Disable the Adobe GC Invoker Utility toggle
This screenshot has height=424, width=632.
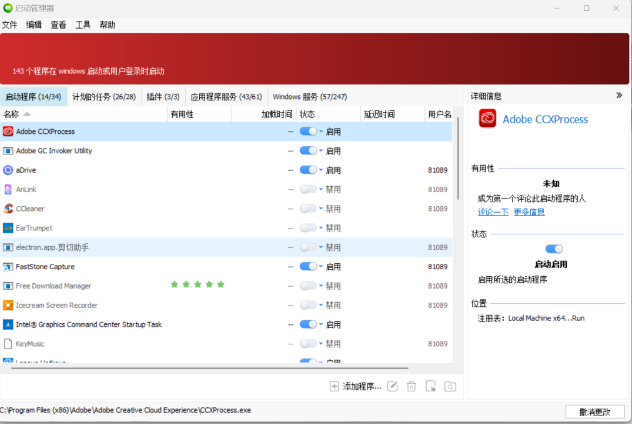point(308,151)
